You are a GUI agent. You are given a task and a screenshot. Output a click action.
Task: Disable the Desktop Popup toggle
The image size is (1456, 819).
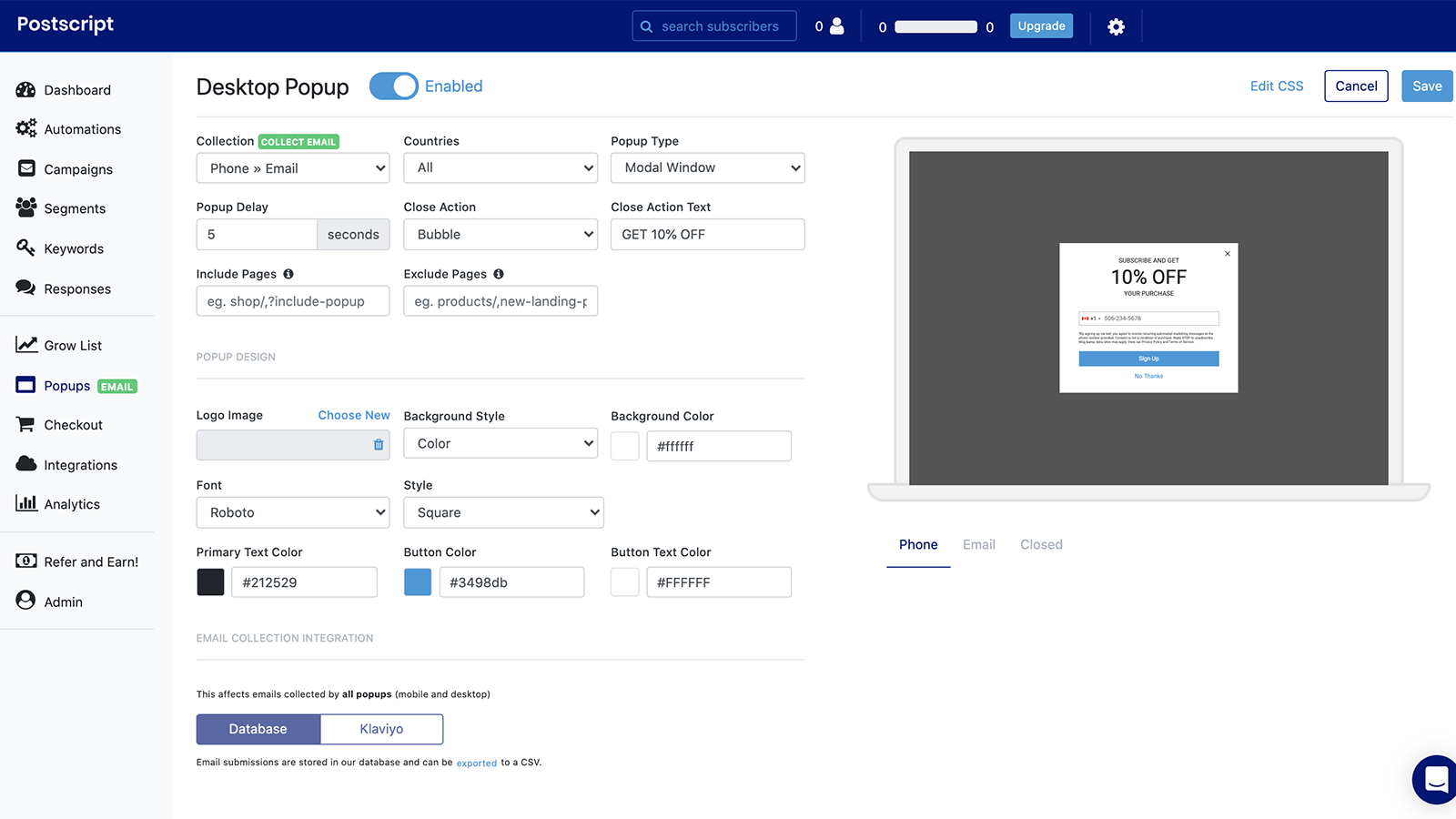coord(393,86)
